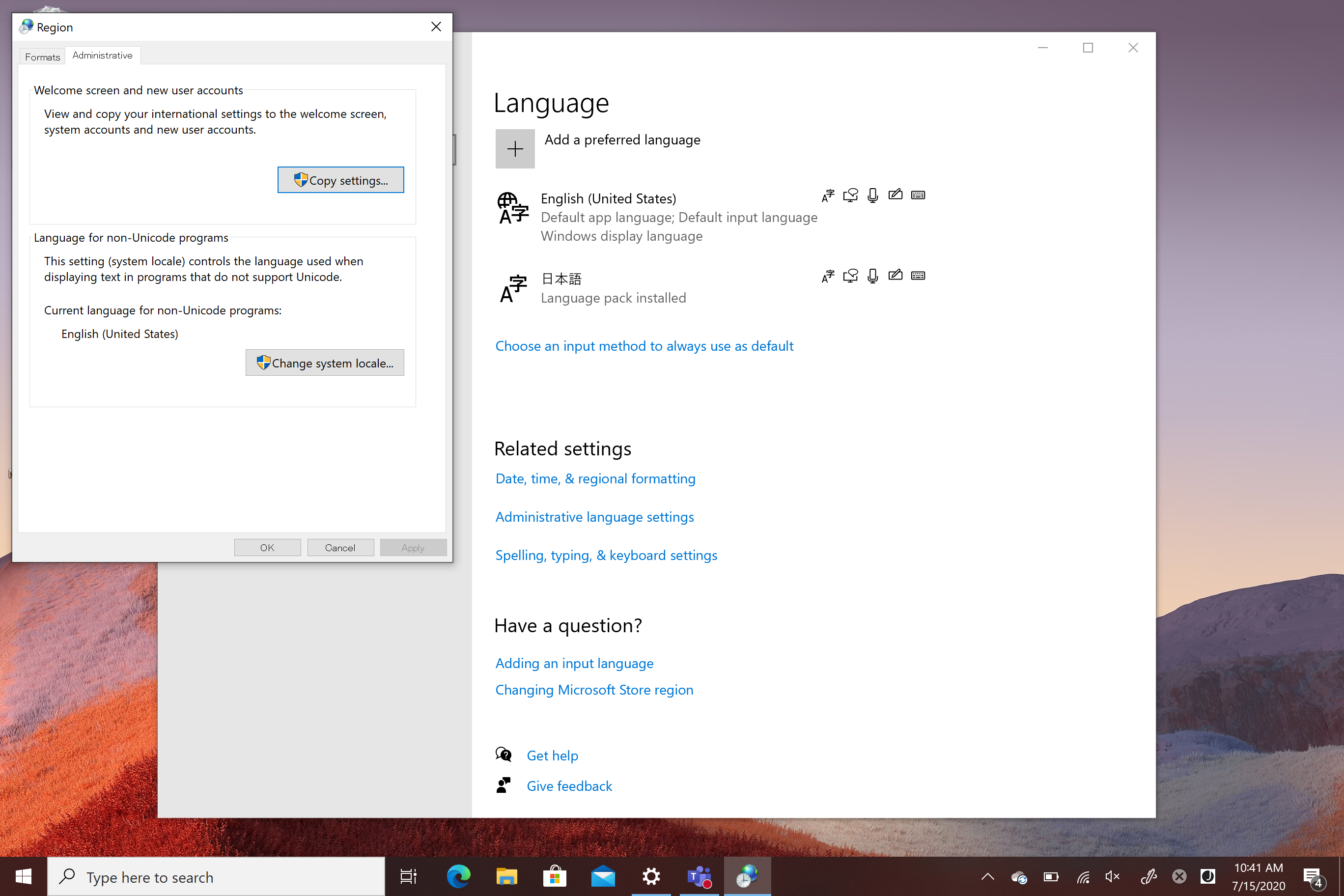Image resolution: width=1344 pixels, height=896 pixels.
Task: Select the 日本語 language entry text
Action: coord(561,279)
